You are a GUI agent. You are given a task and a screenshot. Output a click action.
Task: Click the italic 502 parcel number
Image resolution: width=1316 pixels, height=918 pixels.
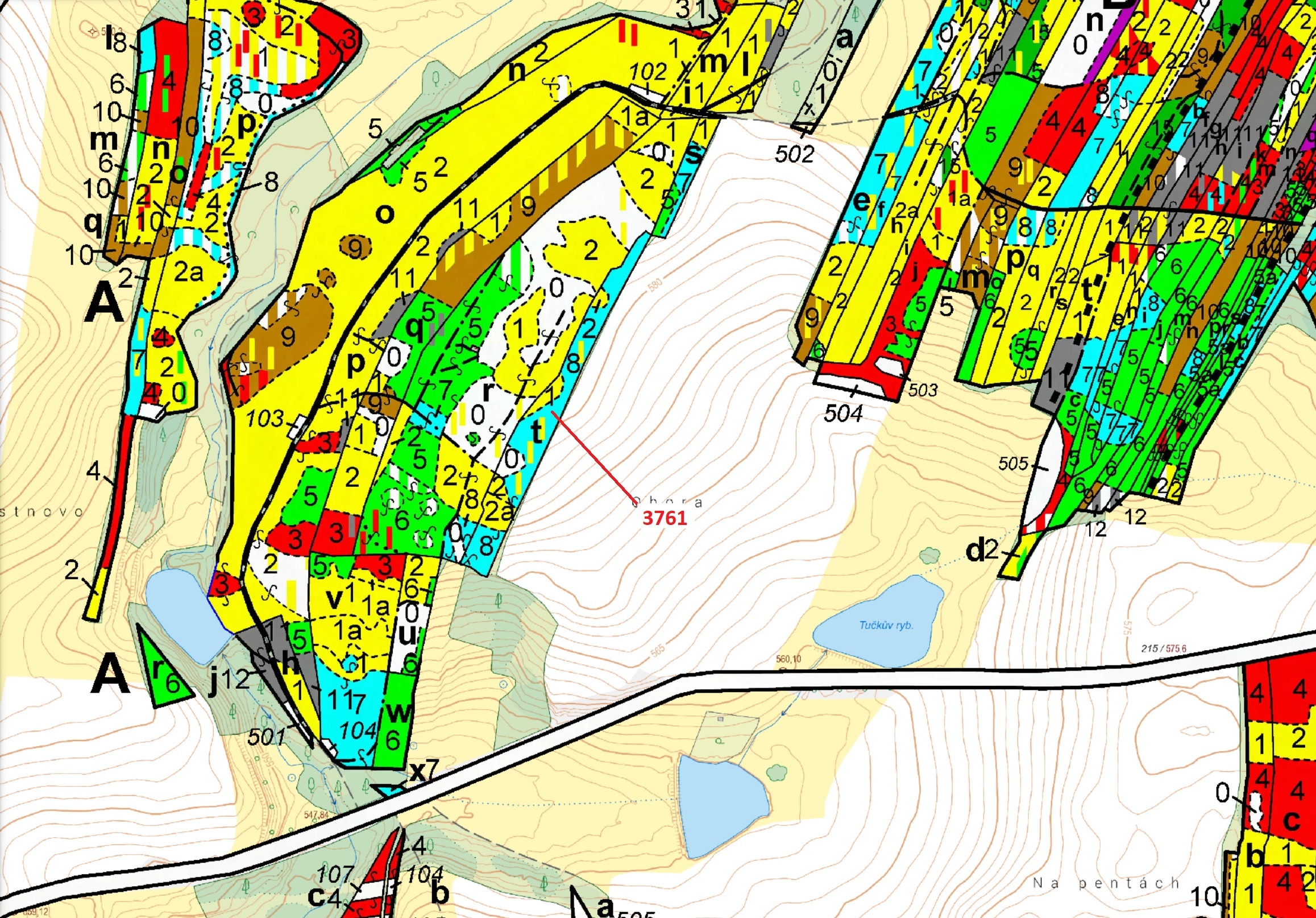click(x=794, y=154)
